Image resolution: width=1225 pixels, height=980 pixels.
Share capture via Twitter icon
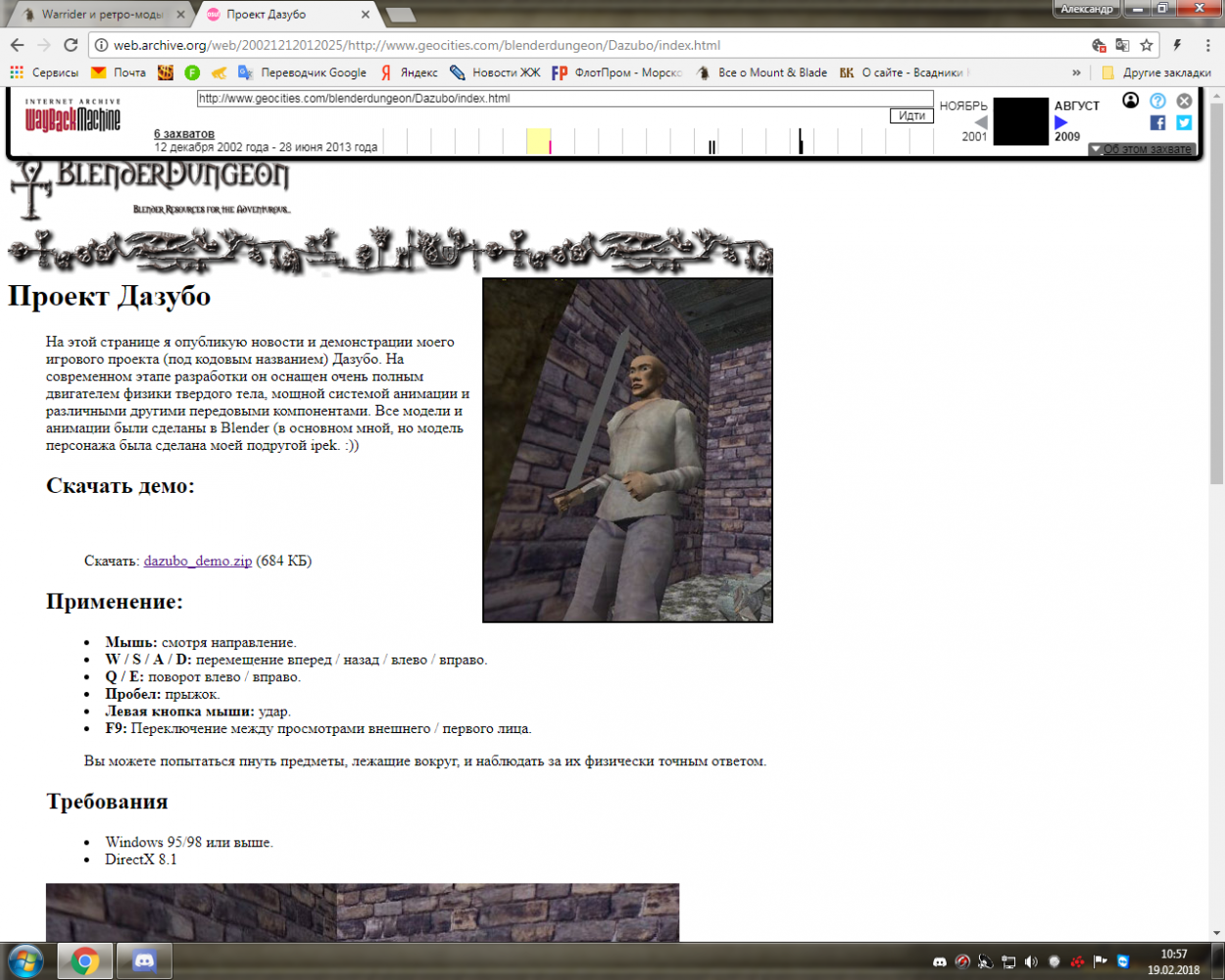click(1184, 122)
